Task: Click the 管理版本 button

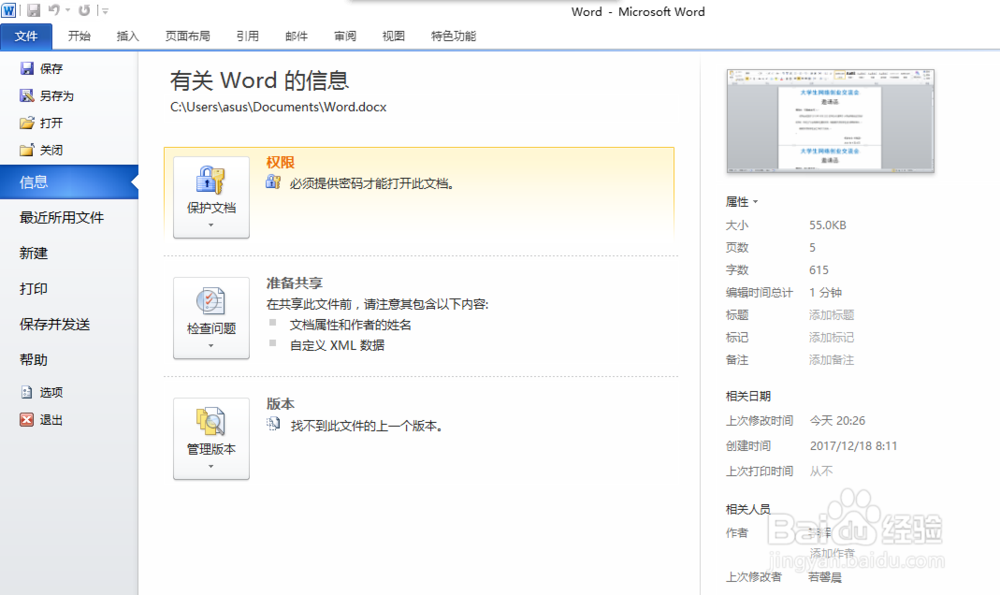Action: pyautogui.click(x=211, y=439)
